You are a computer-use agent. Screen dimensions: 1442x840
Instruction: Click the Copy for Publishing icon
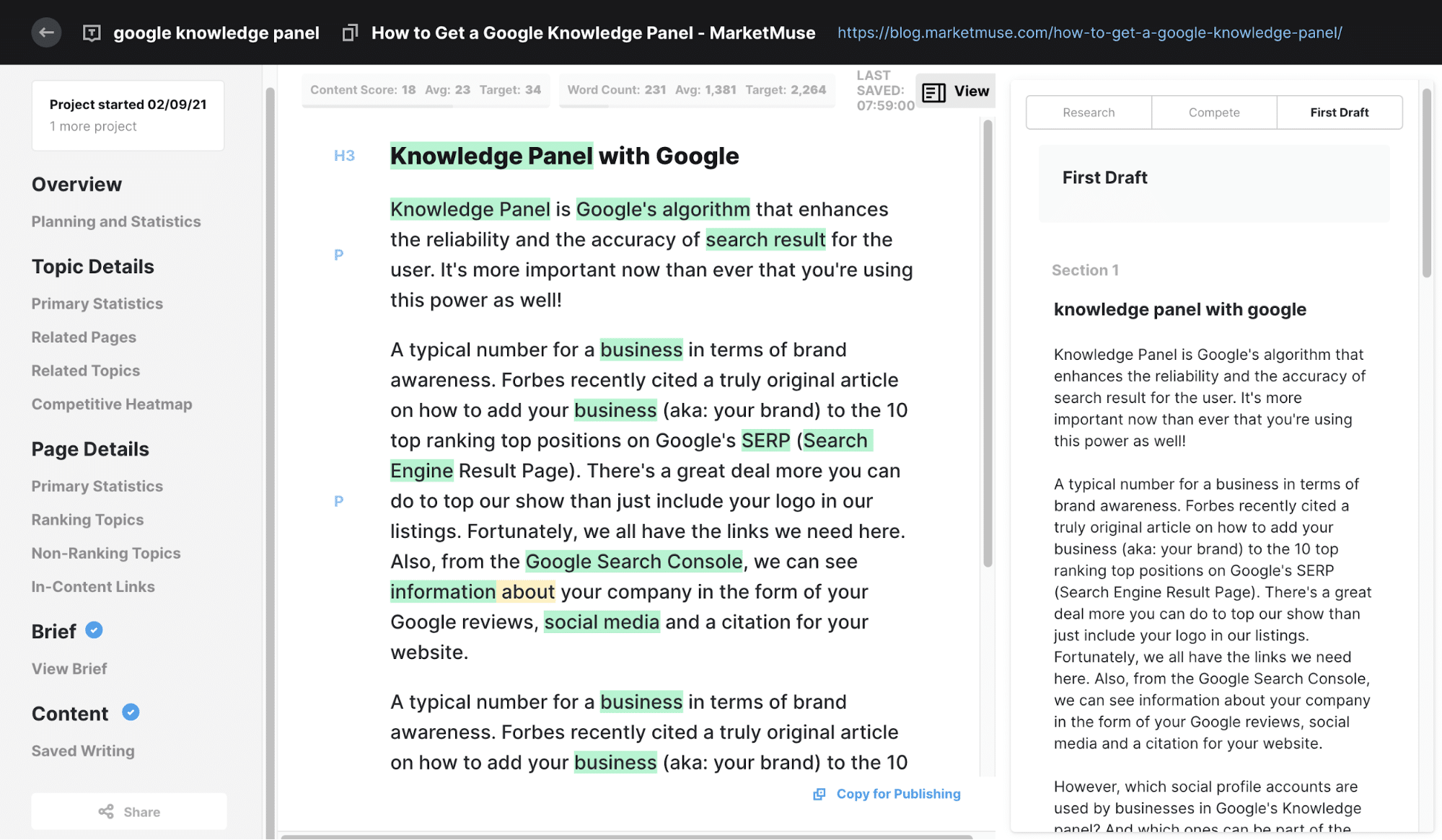click(819, 794)
